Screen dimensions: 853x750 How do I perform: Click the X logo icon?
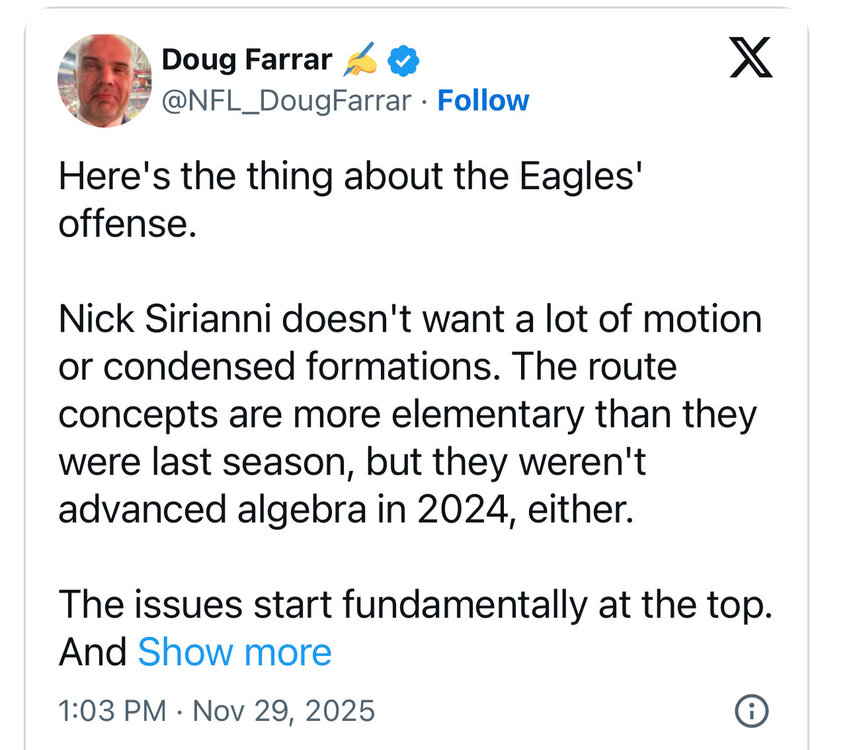[x=749, y=58]
